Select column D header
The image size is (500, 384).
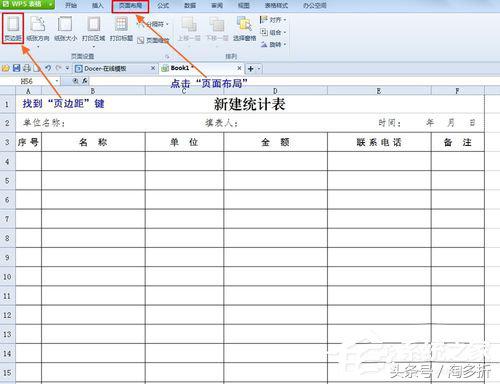click(275, 91)
